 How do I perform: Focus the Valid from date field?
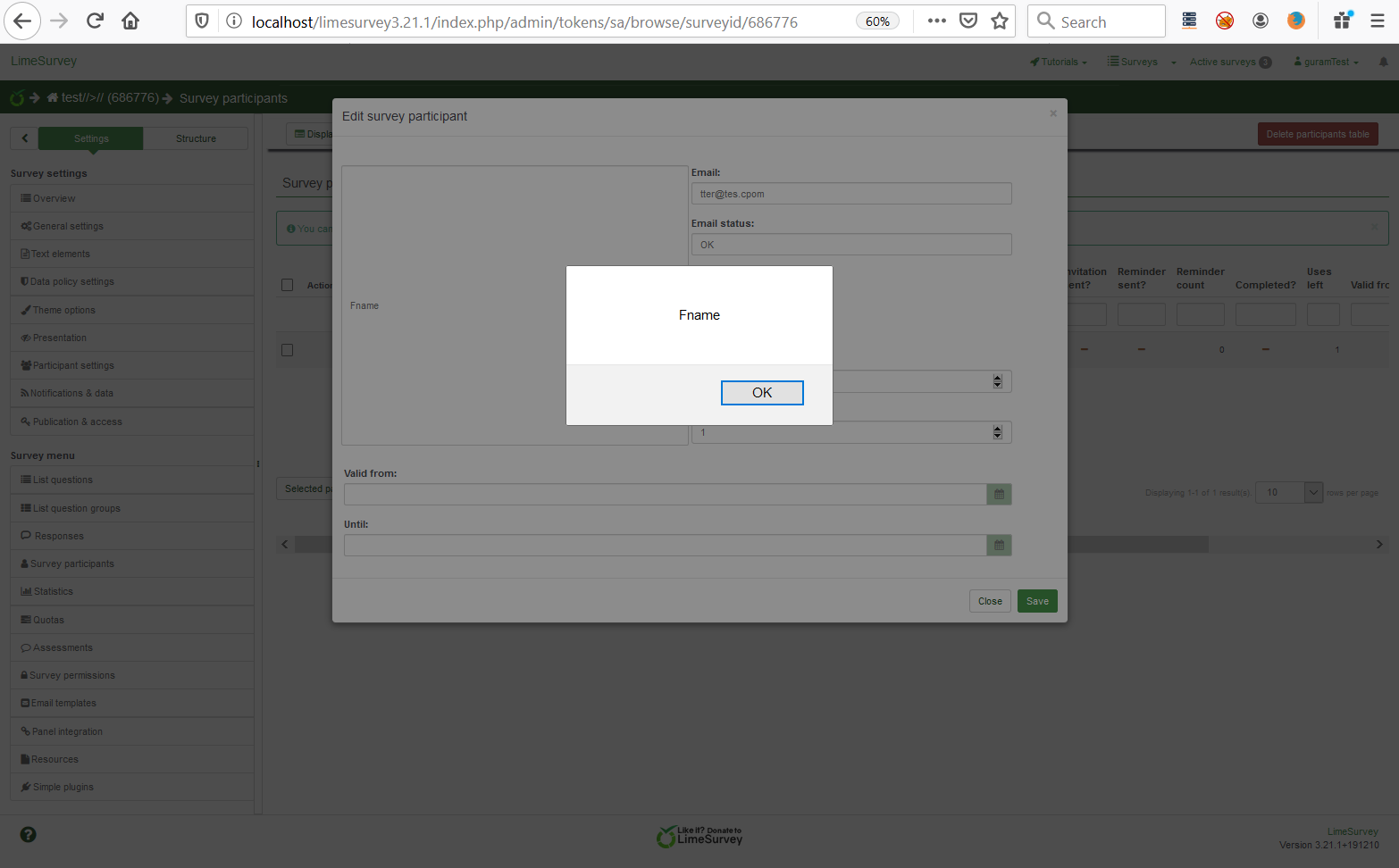tap(666, 495)
